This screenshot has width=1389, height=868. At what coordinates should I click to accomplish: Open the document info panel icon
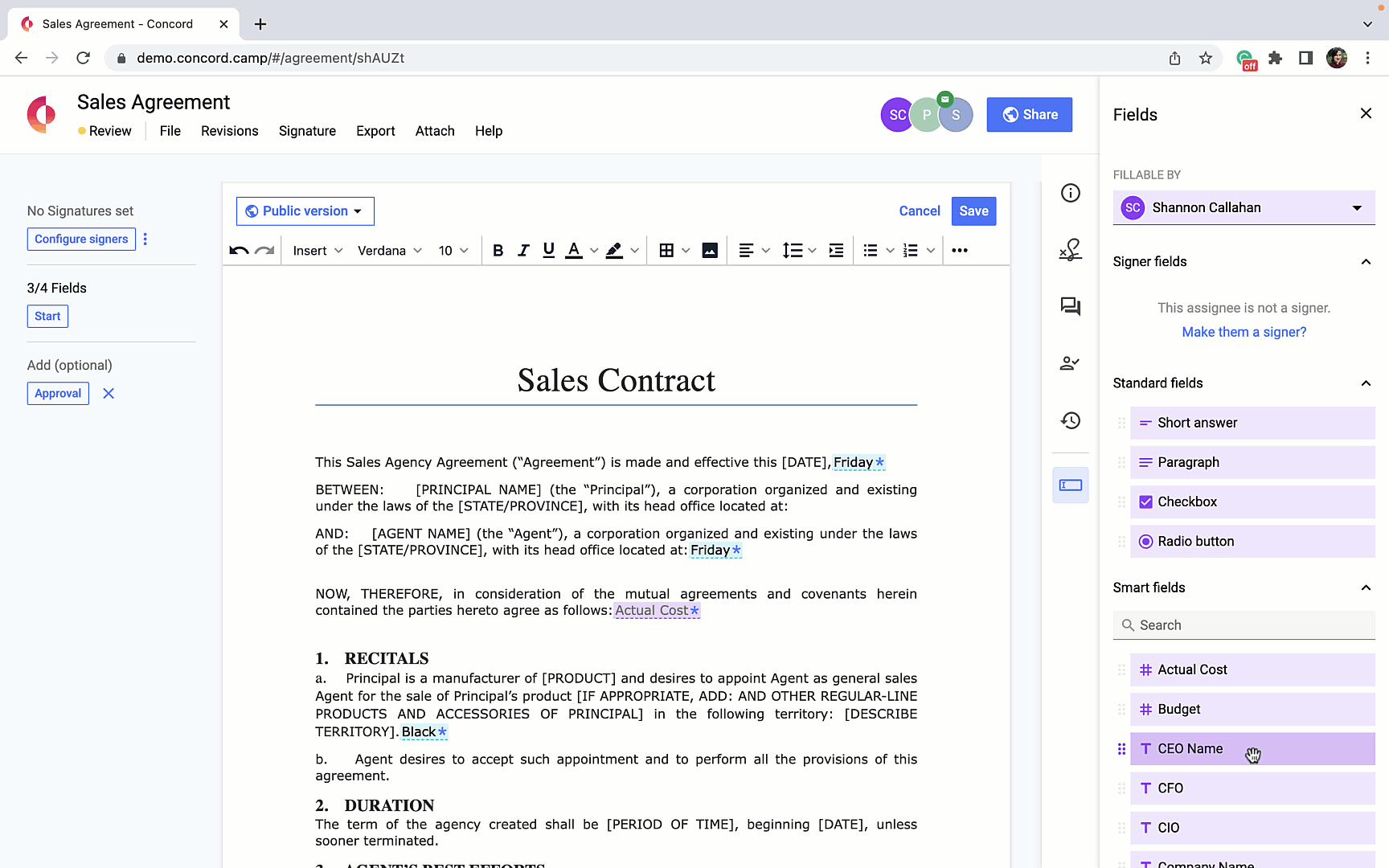pos(1071,193)
